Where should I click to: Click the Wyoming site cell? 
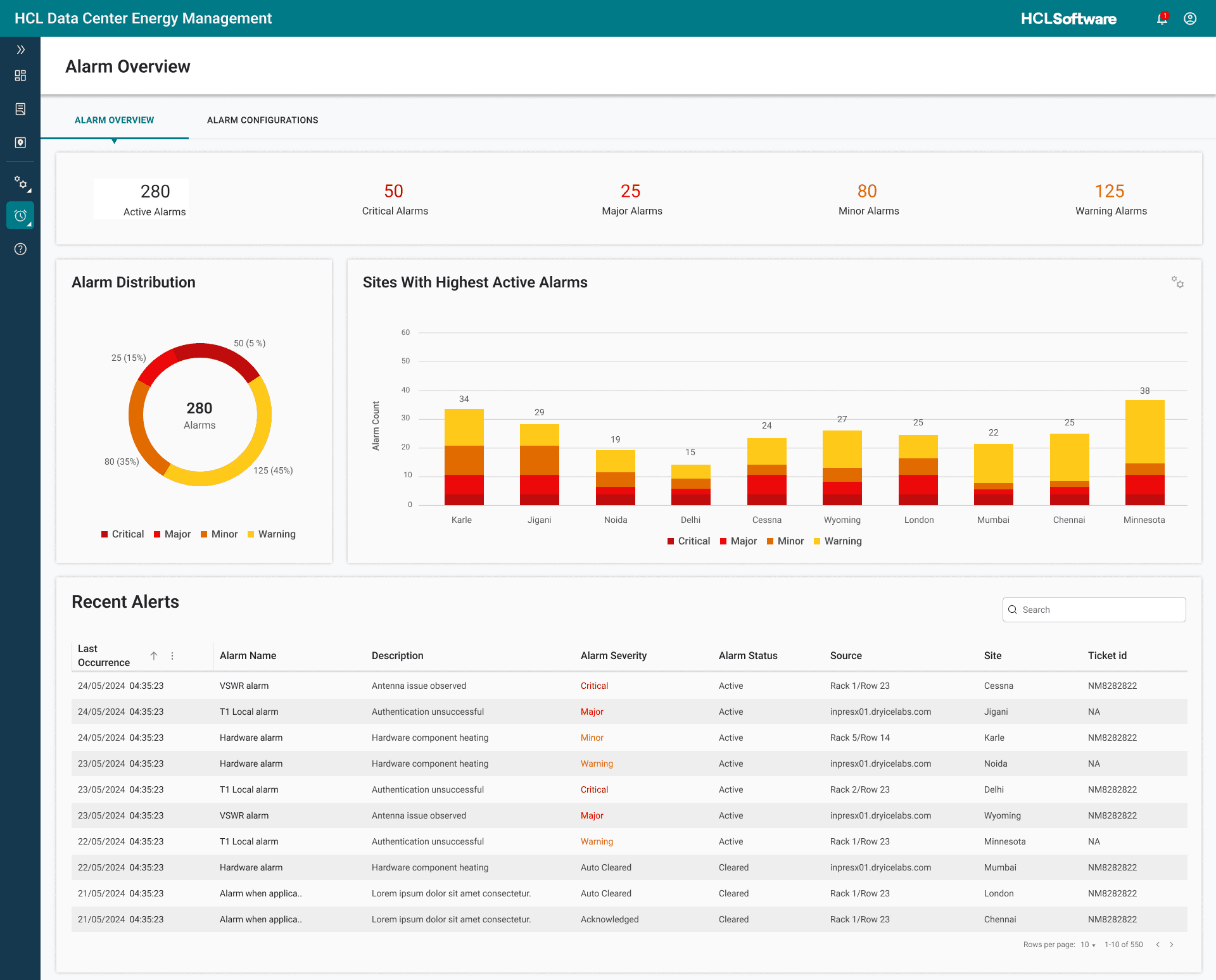click(x=1003, y=815)
